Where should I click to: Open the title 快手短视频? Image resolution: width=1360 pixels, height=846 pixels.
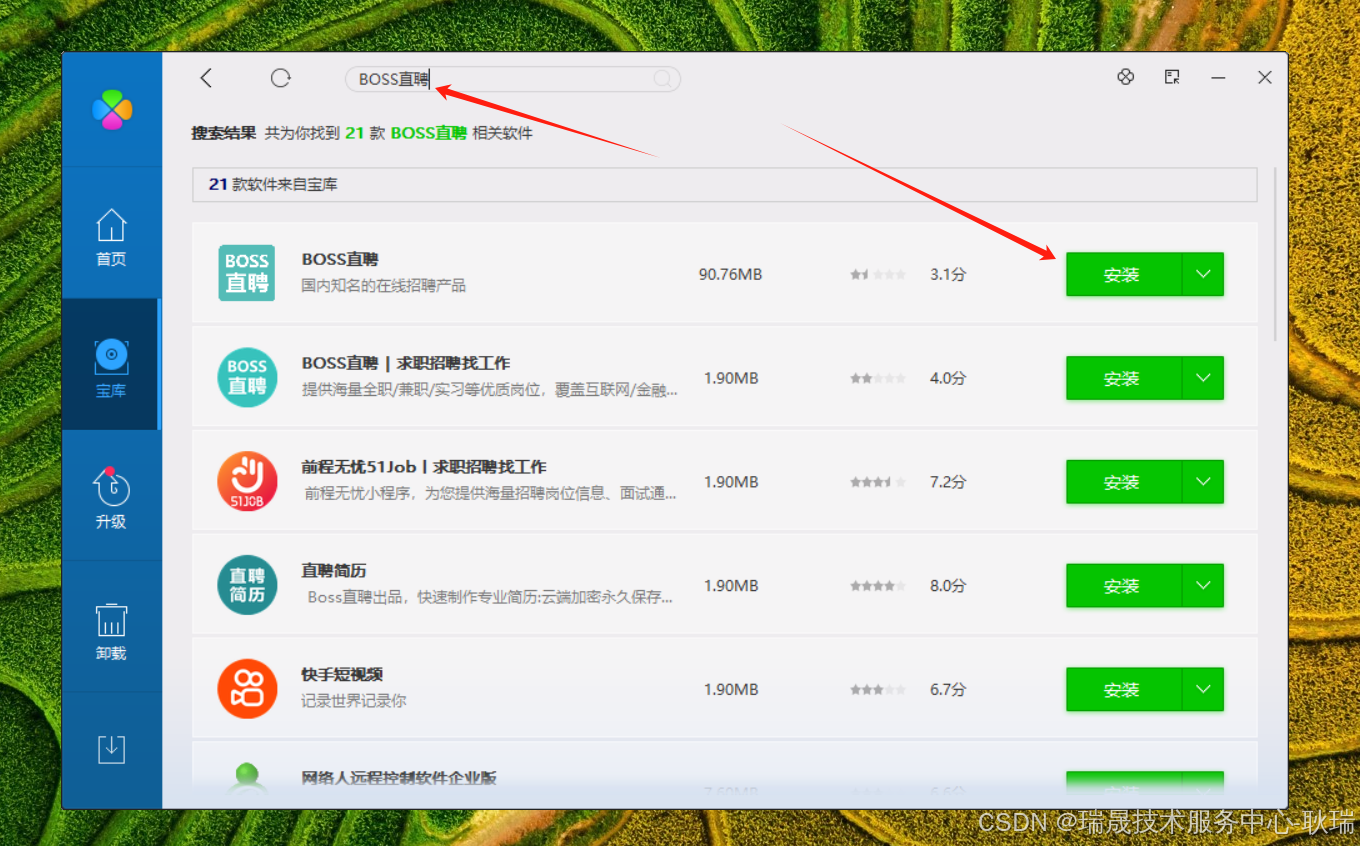(x=342, y=675)
